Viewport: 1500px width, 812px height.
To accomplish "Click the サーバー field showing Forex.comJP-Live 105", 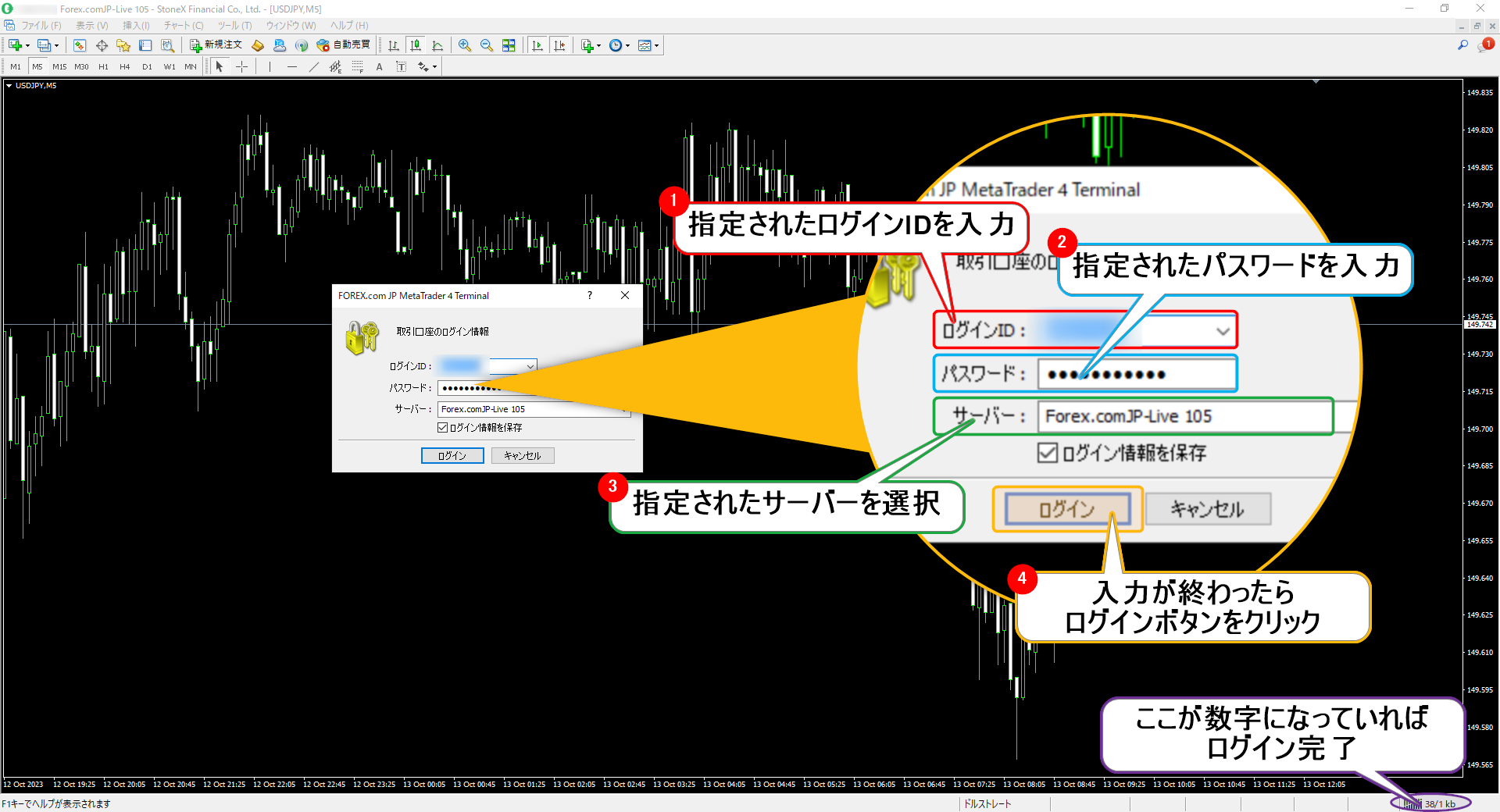I will tap(534, 409).
